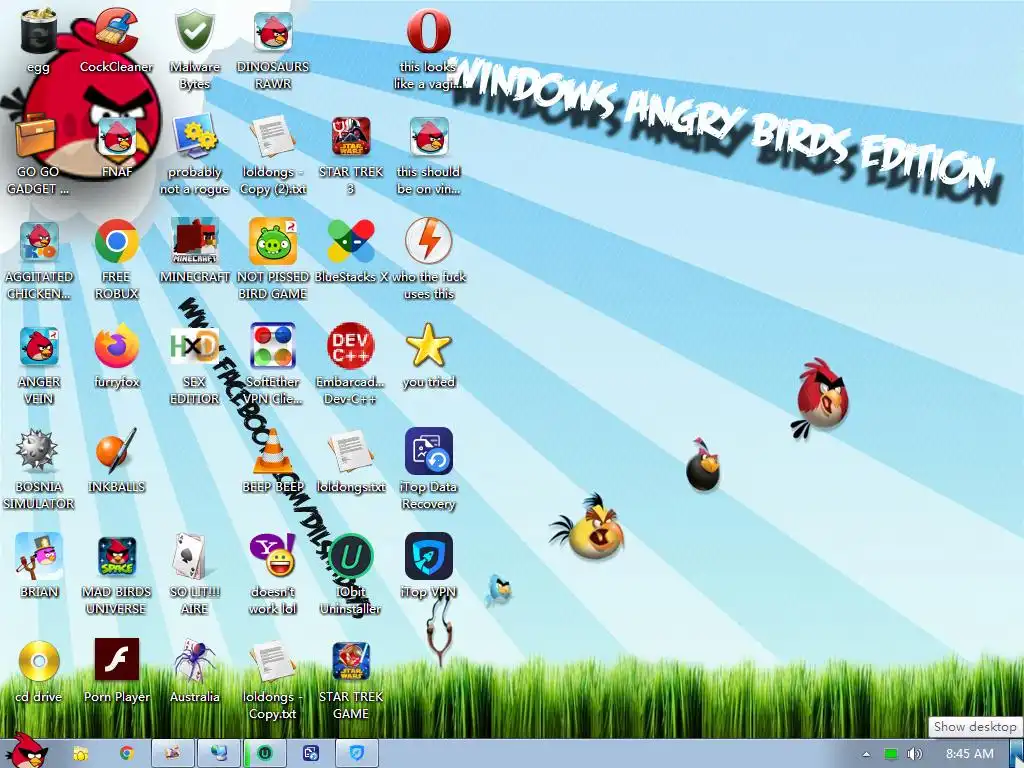The height and width of the screenshot is (768, 1024).
Task: Select the 'probably not a rogue' gears icon
Action: pos(195,136)
